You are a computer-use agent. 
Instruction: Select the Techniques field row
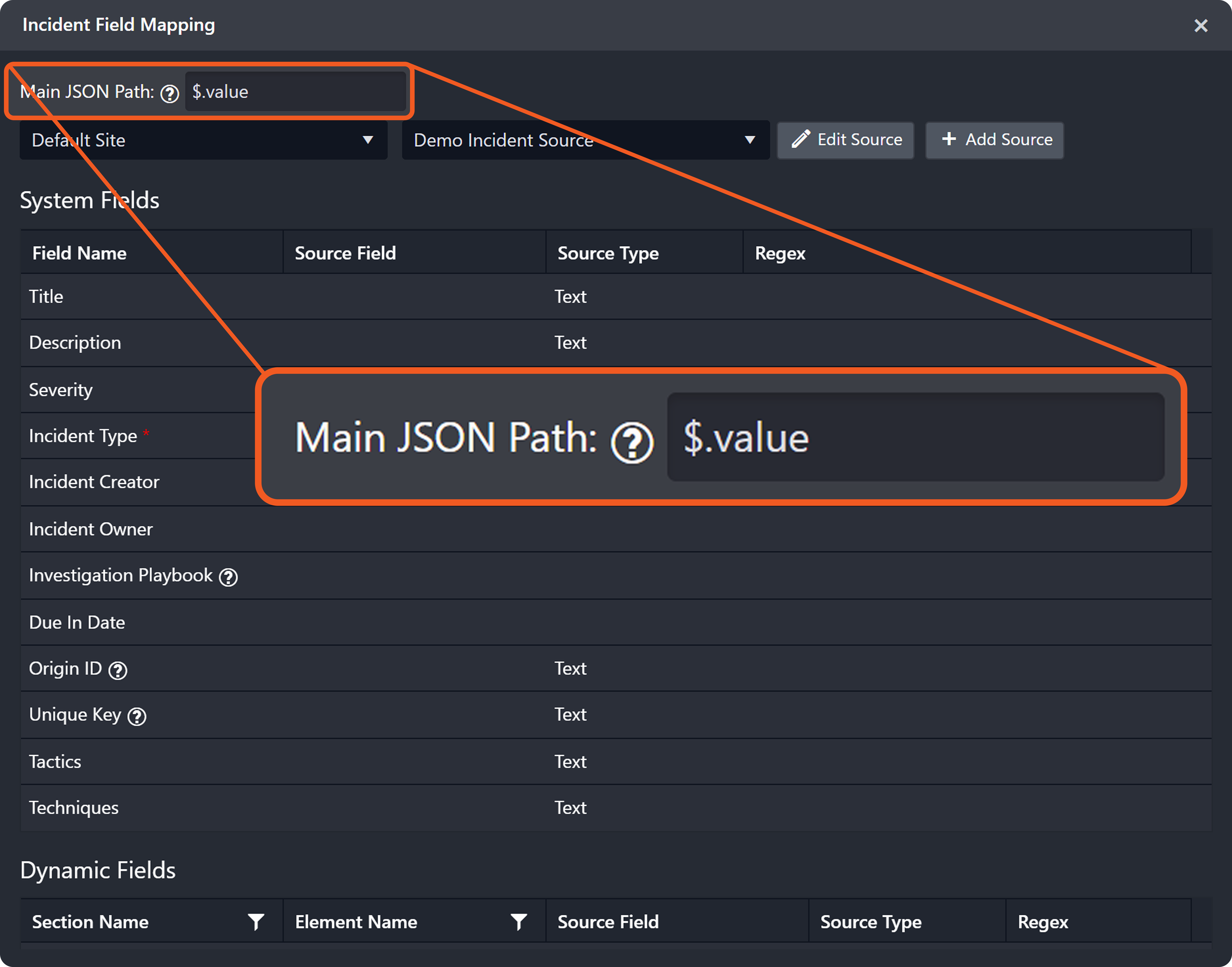tap(74, 807)
